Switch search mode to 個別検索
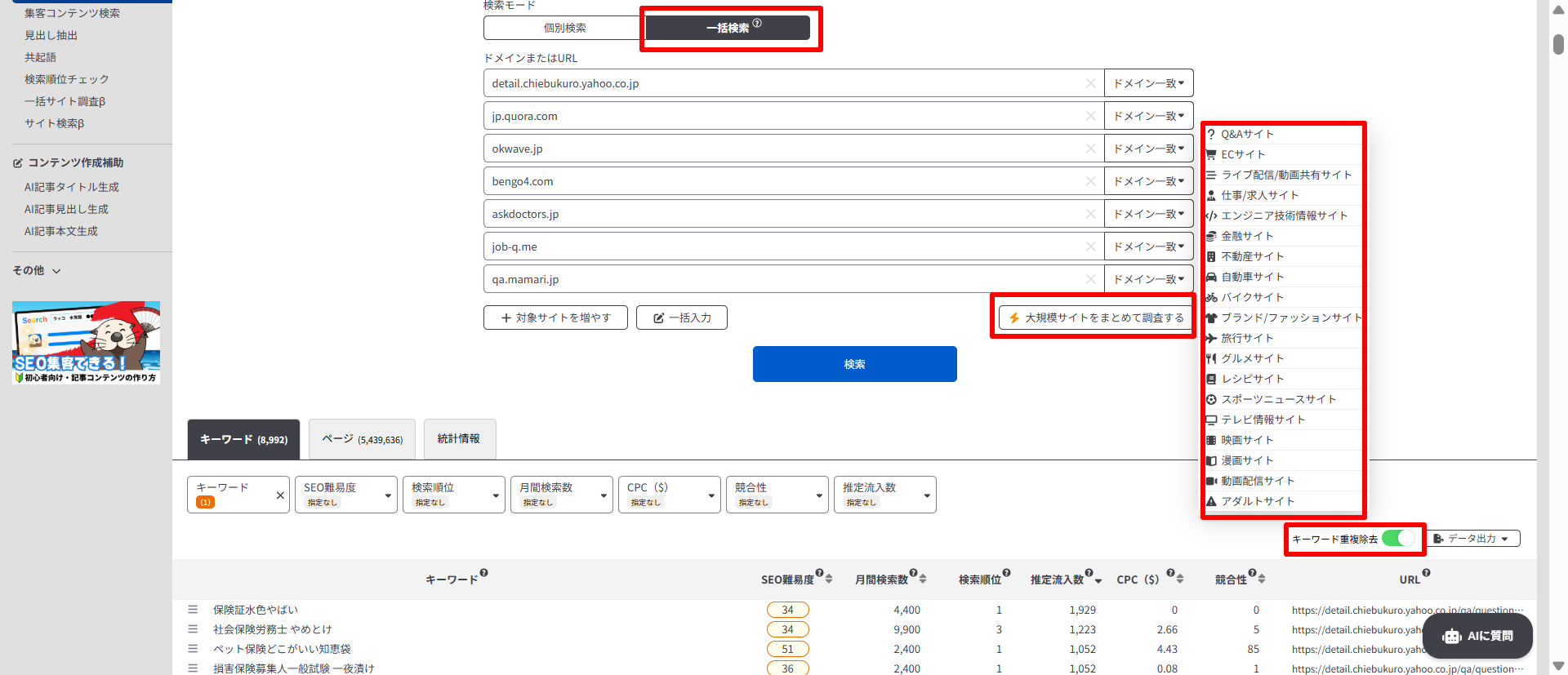Screen dimensions: 1568x675 click(564, 28)
